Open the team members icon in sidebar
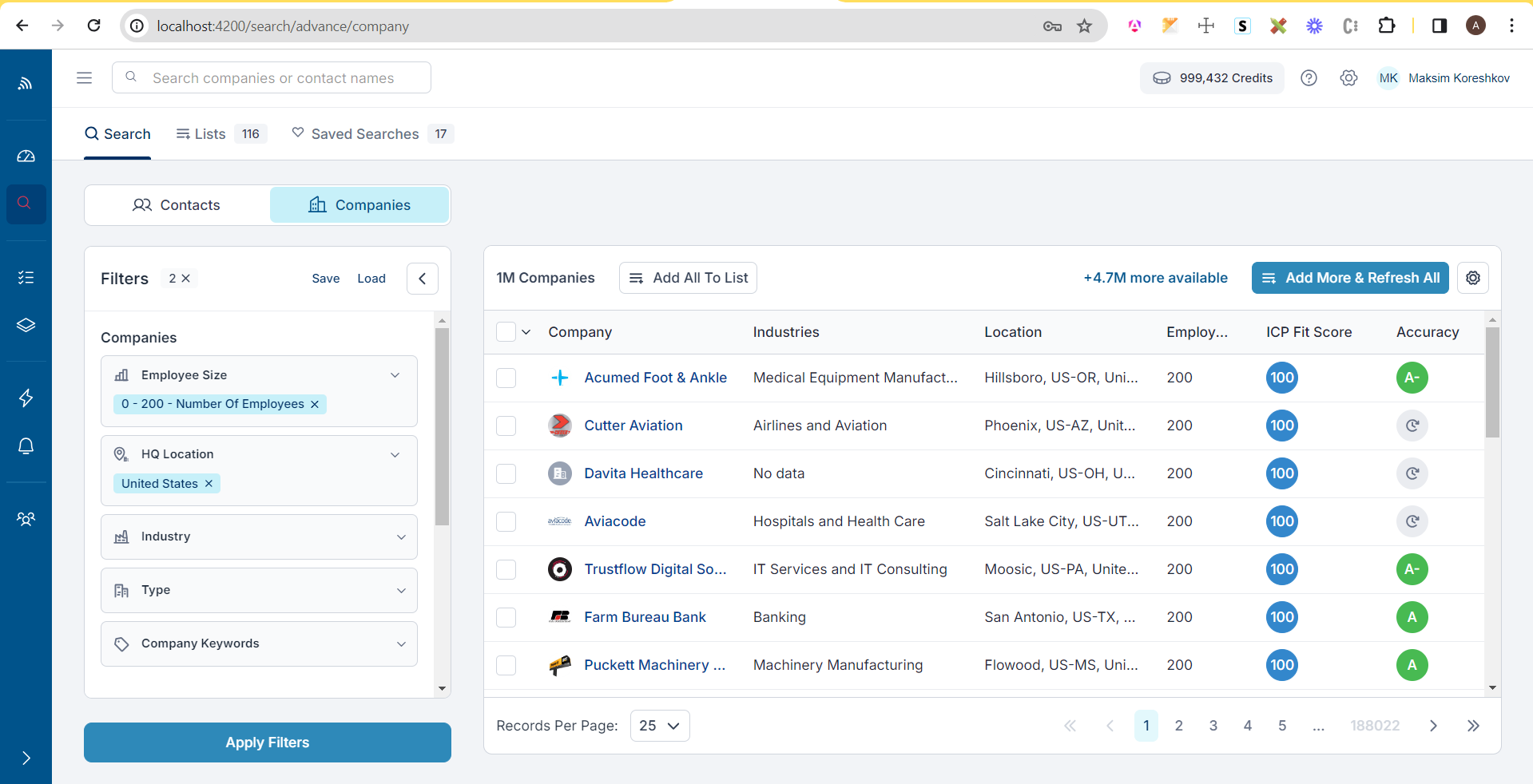 tap(26, 519)
